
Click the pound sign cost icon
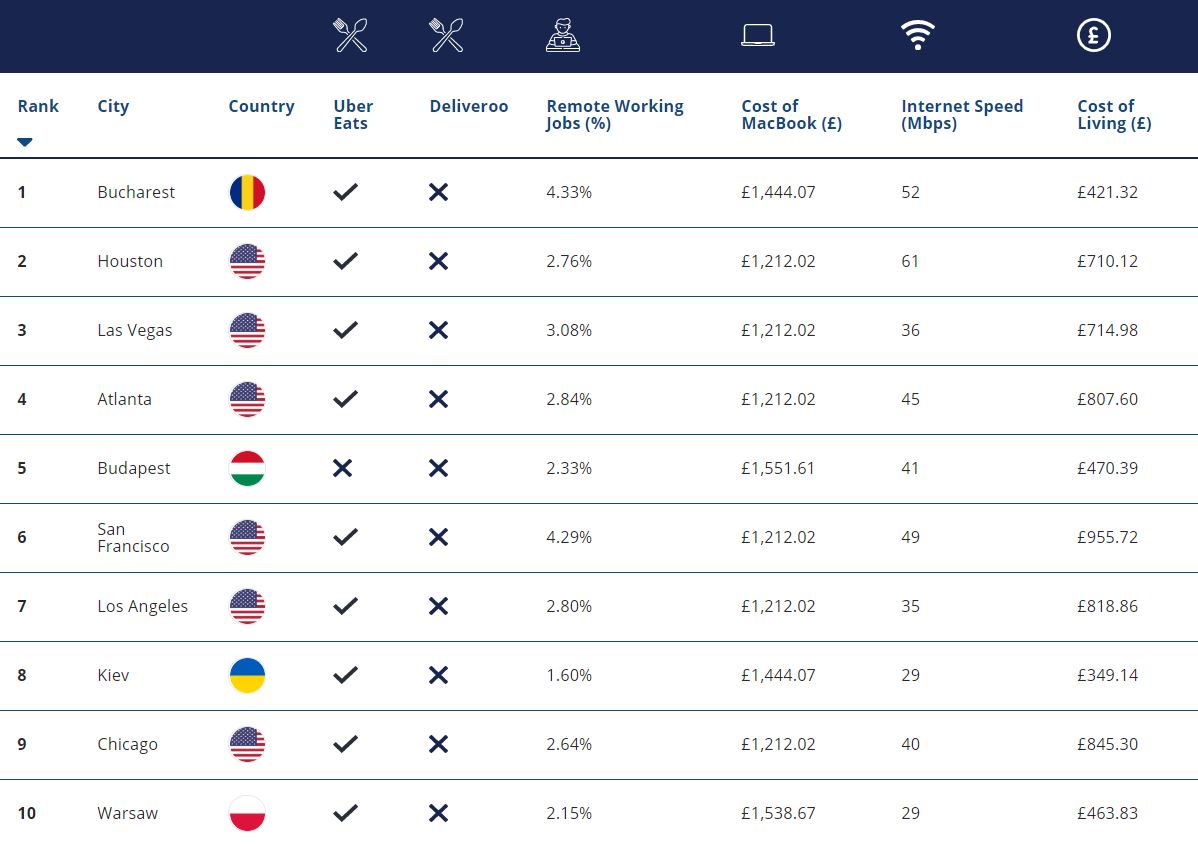pos(1093,36)
